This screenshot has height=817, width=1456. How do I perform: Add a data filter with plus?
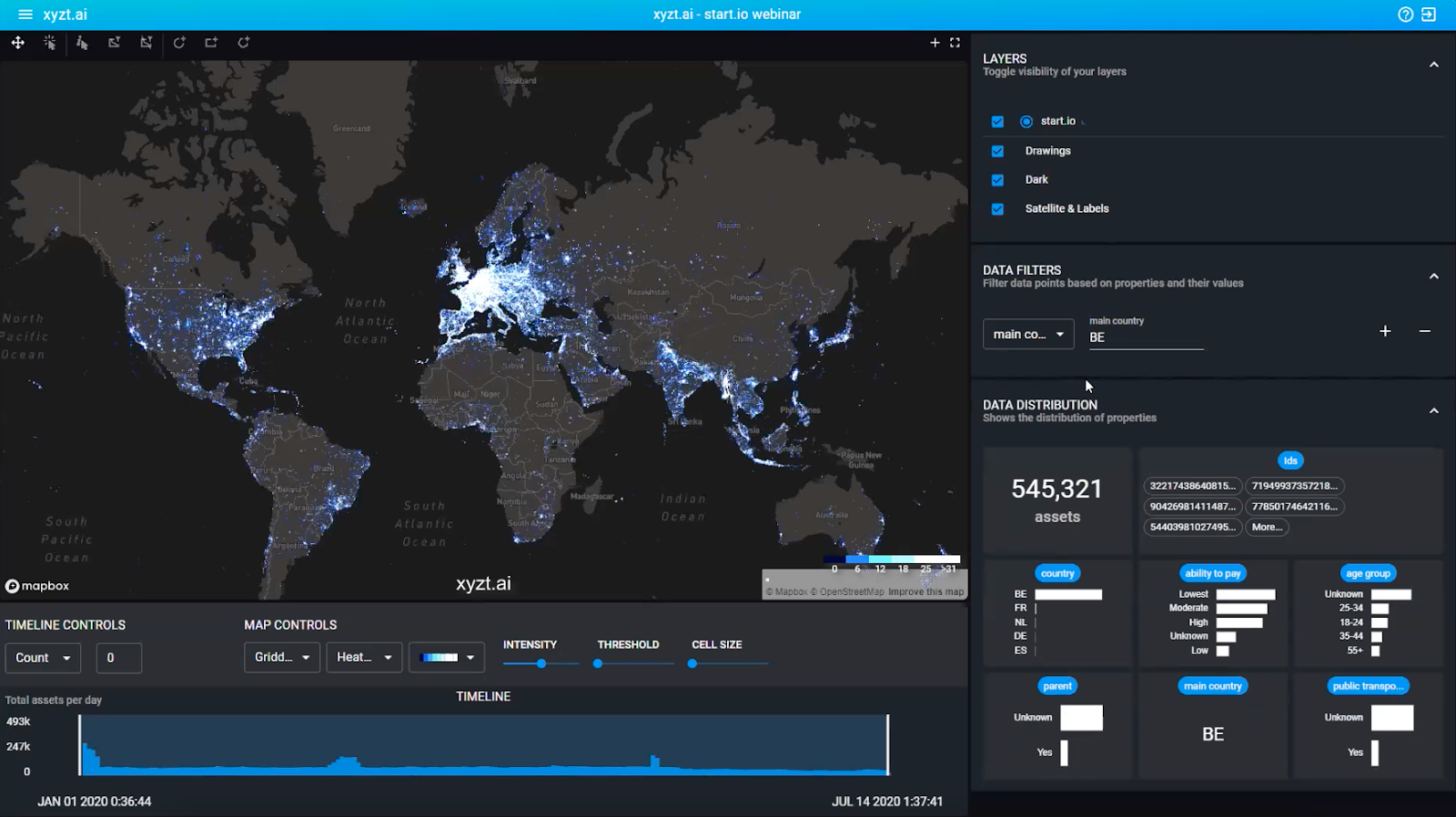pyautogui.click(x=1385, y=331)
